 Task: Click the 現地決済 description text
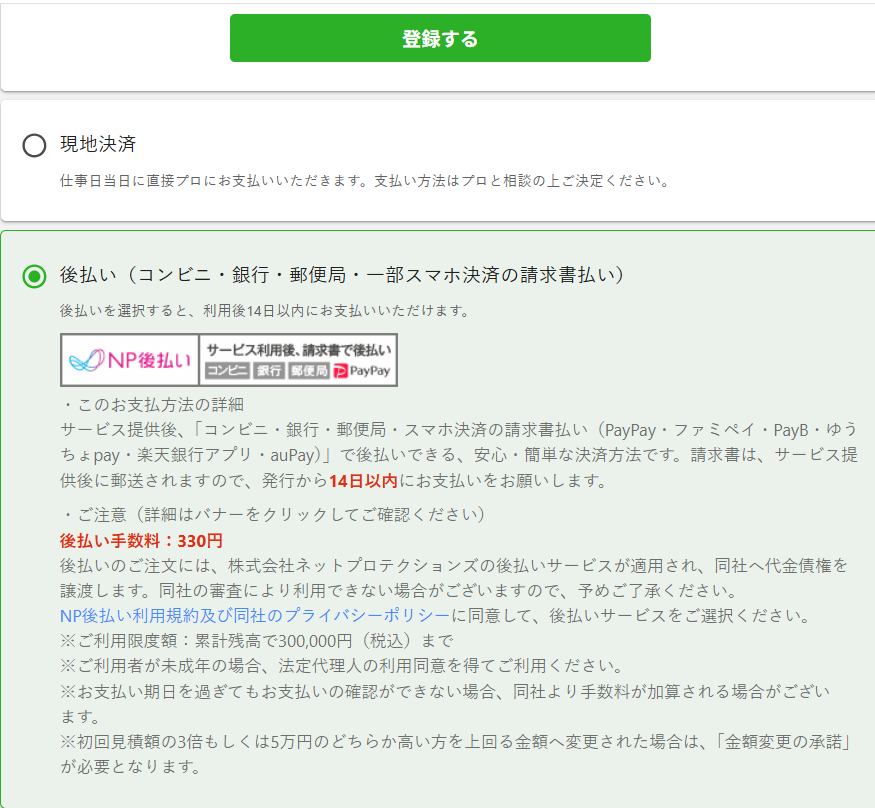coord(364,182)
